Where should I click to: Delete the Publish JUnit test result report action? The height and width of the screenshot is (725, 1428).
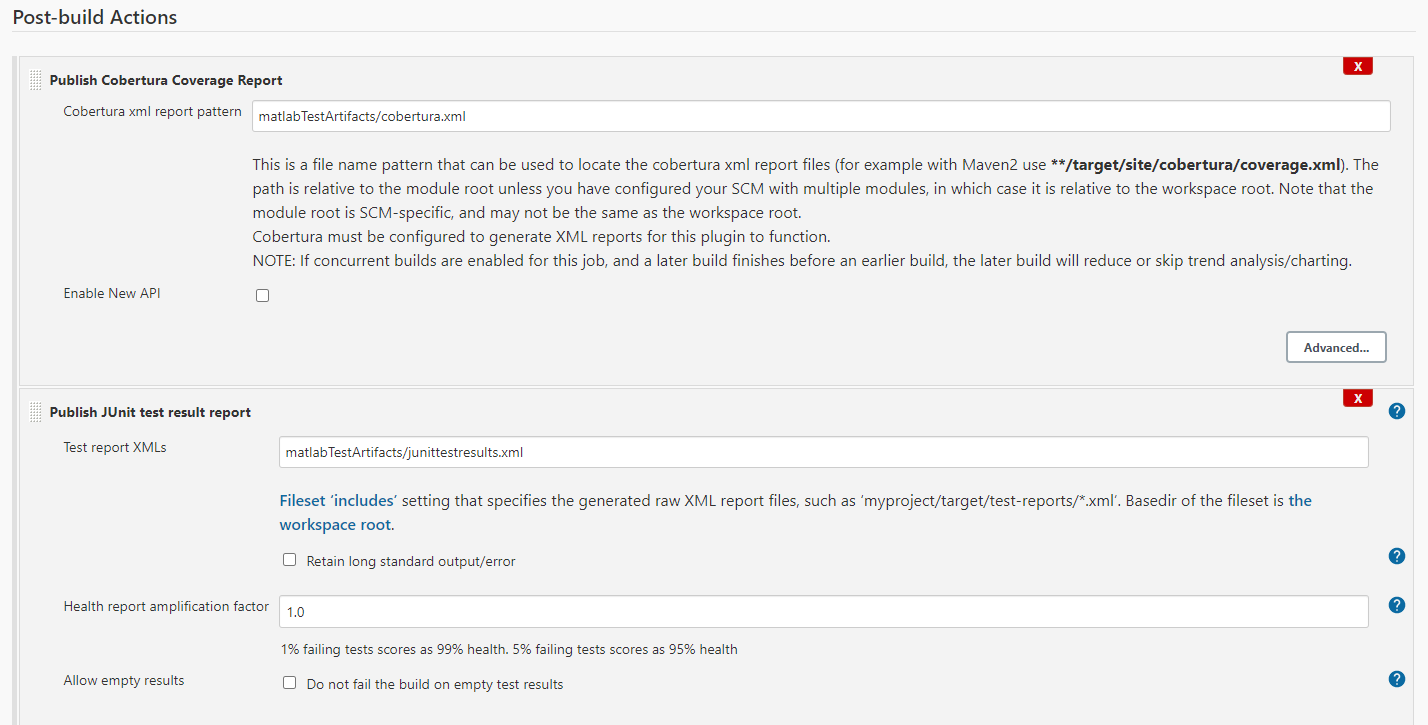(x=1357, y=397)
